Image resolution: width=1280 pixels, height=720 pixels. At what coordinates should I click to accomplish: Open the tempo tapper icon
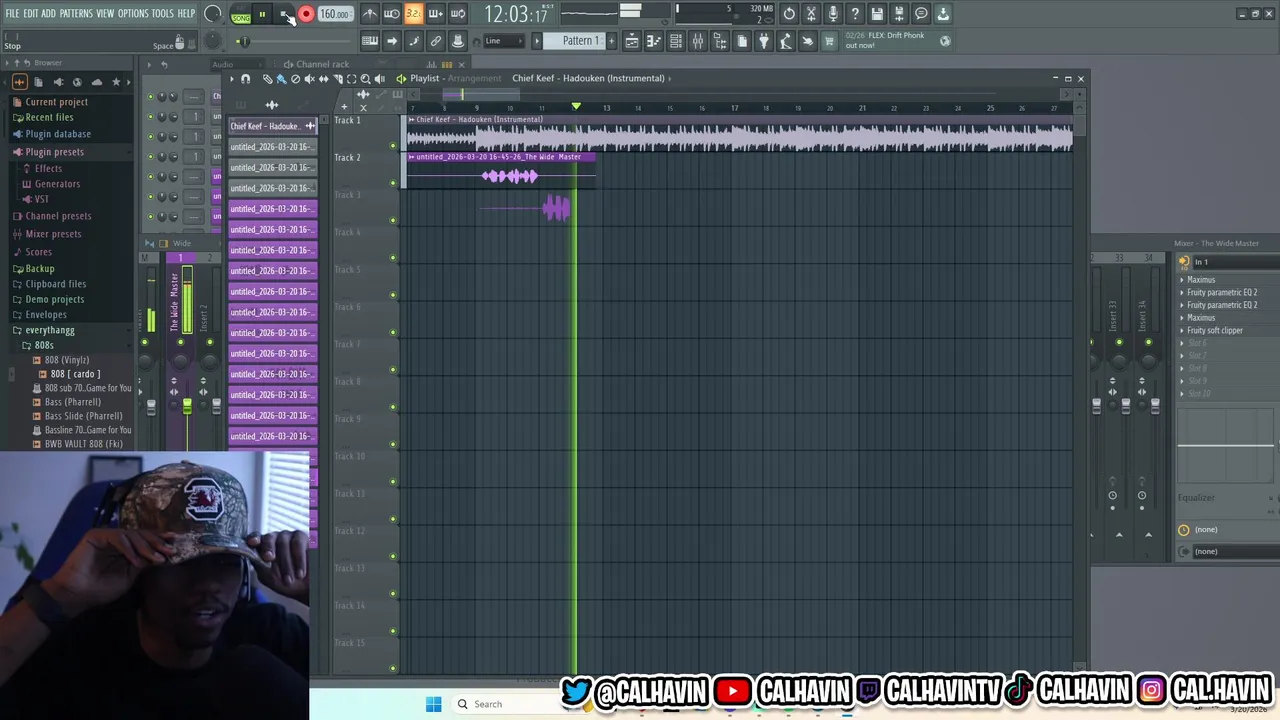[x=786, y=41]
